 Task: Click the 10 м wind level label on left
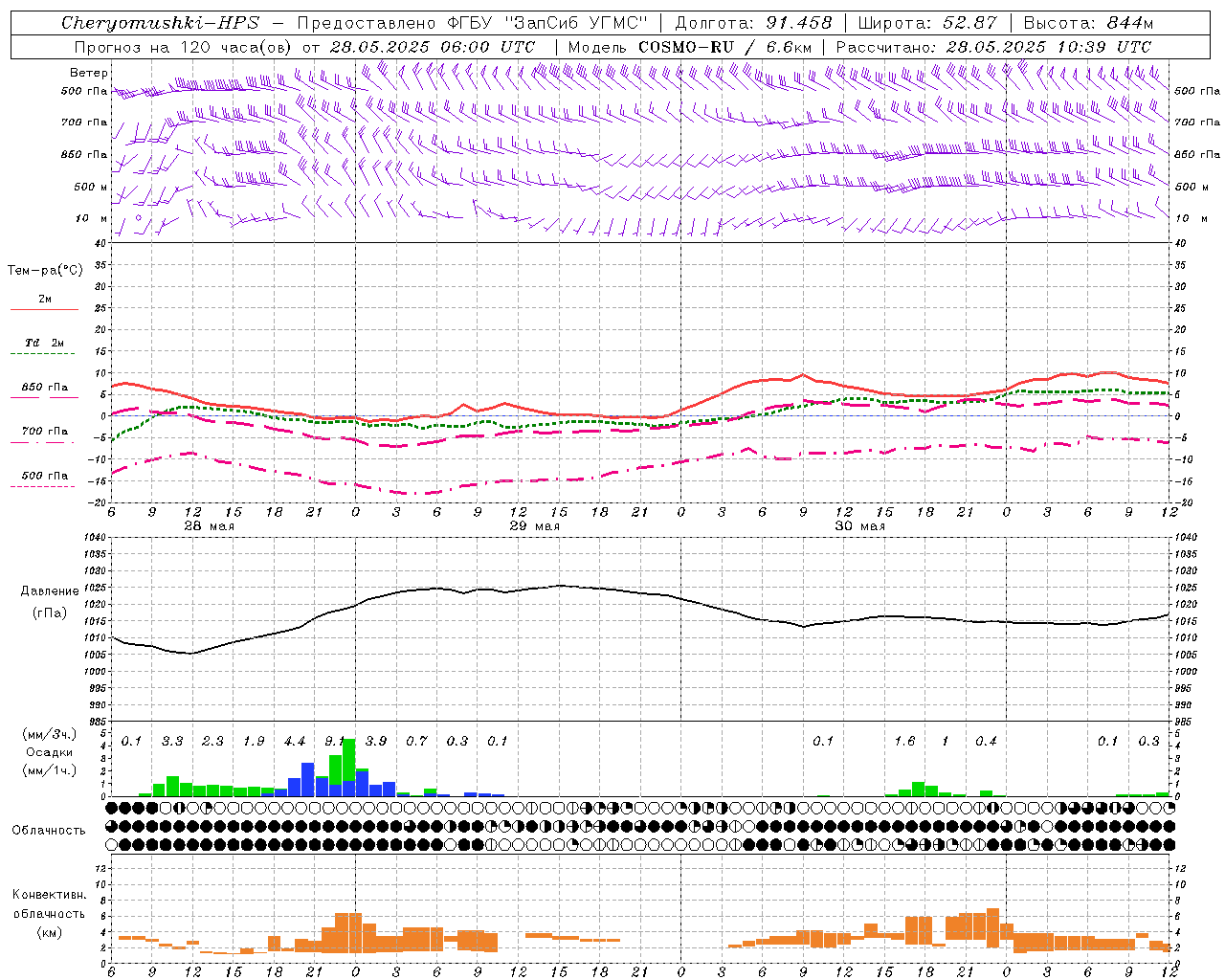[92, 219]
